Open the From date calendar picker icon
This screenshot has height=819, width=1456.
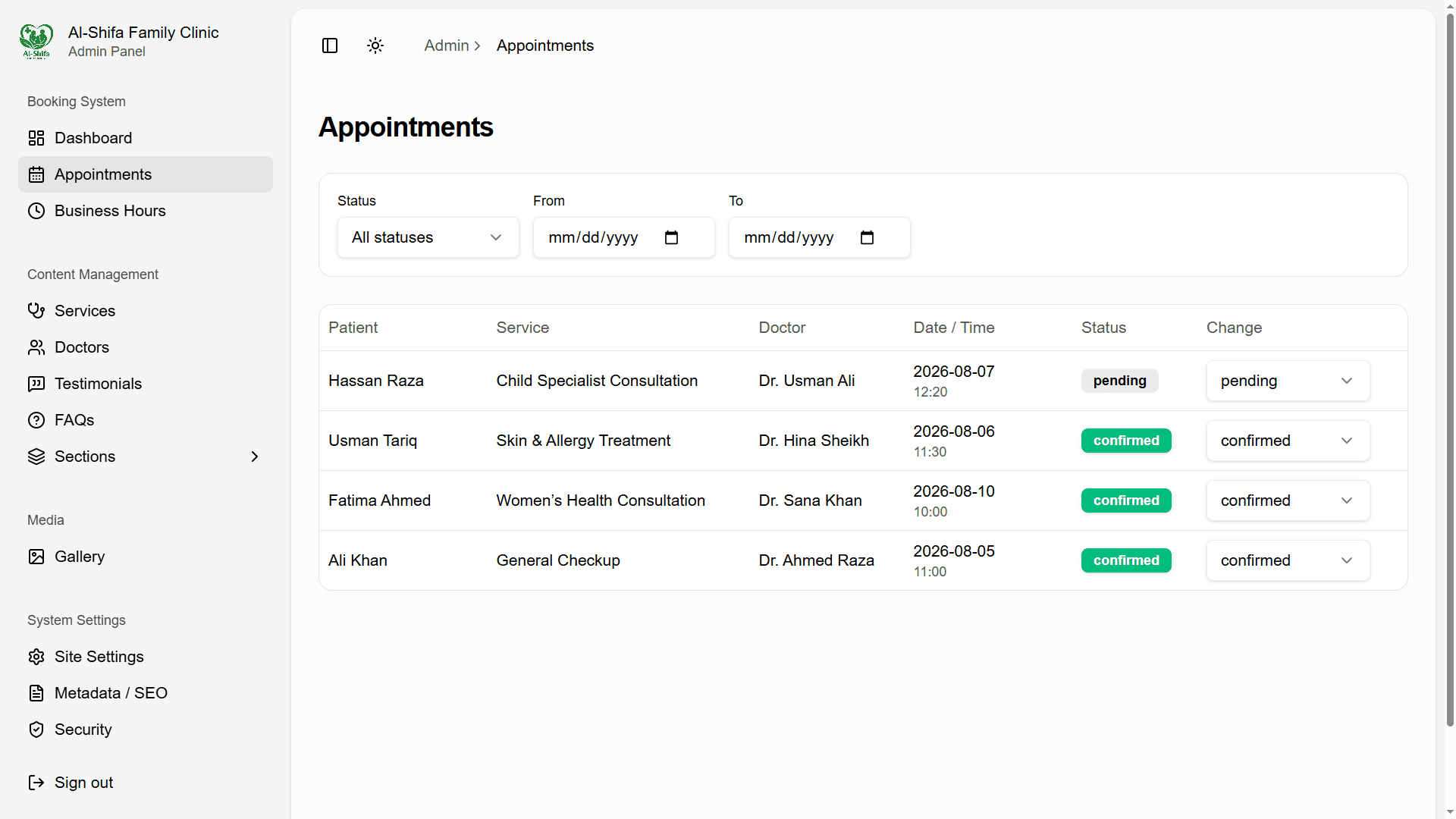(671, 237)
